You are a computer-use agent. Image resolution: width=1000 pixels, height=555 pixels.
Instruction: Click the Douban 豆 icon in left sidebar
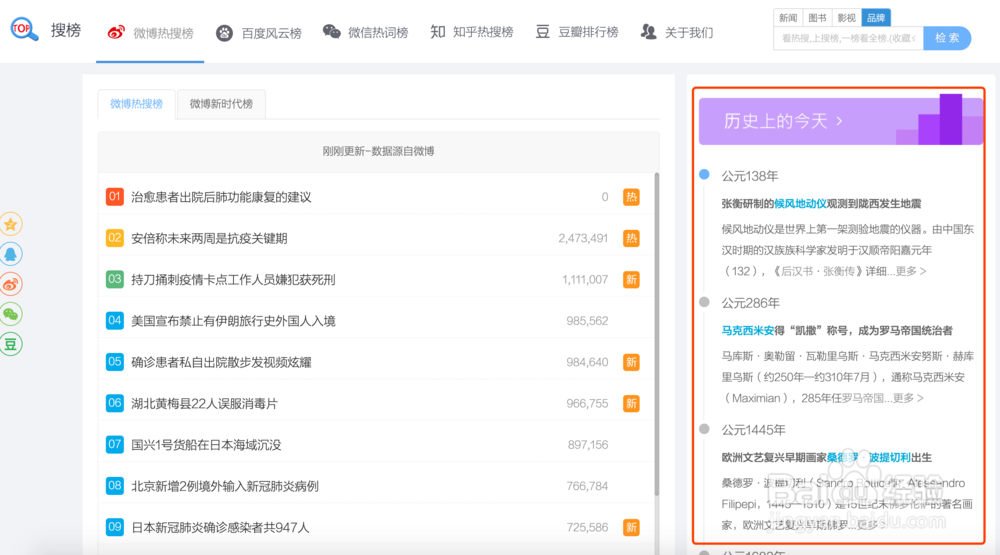coord(10,344)
